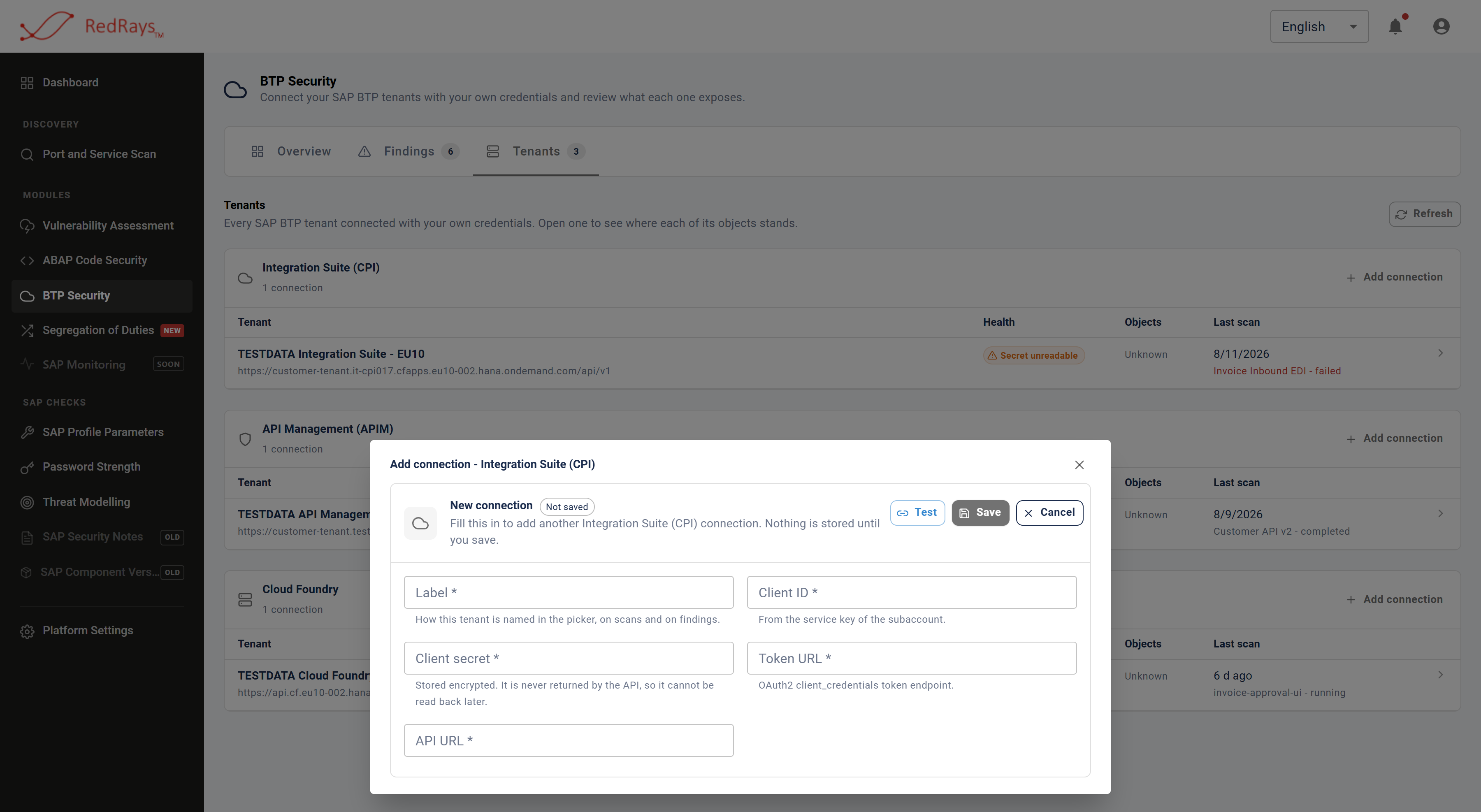Click the Vulnerability Assessment cloud-lightning icon

point(27,226)
